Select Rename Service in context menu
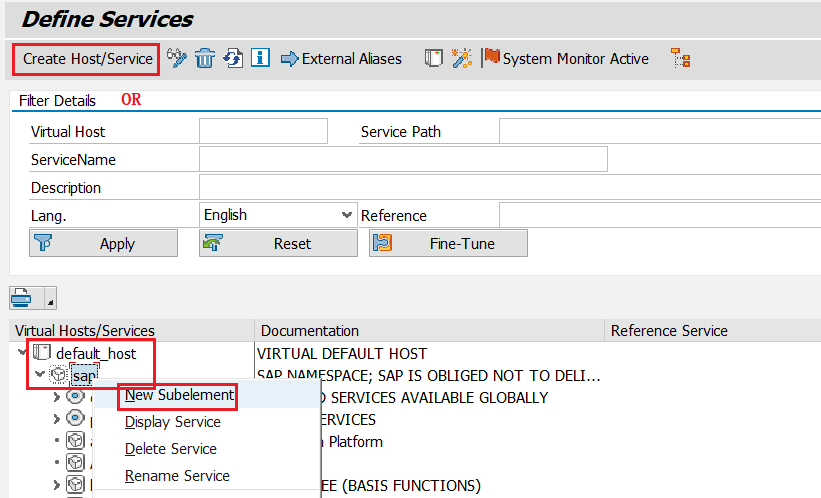Viewport: 821px width, 498px height. (177, 476)
